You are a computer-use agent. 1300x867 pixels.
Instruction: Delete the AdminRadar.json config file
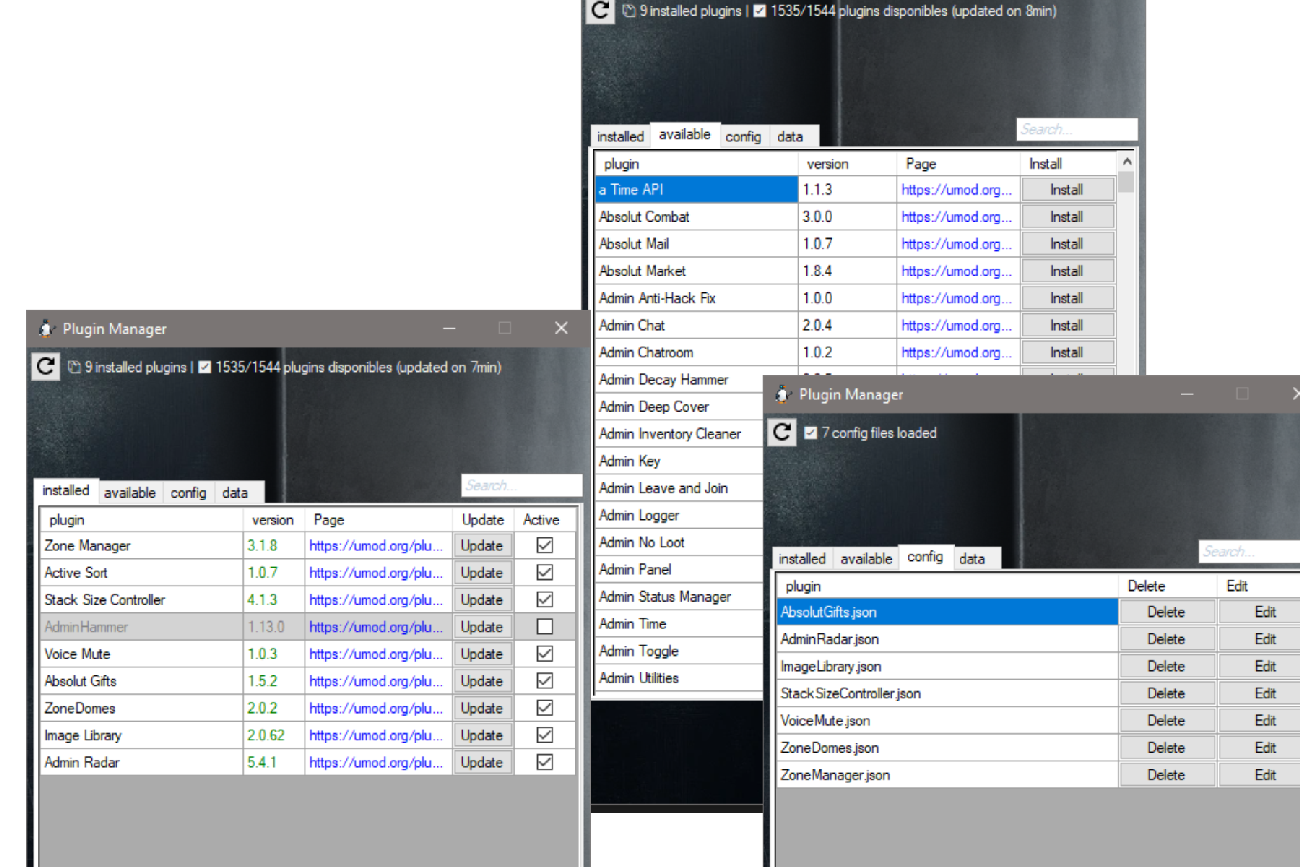(1166, 639)
